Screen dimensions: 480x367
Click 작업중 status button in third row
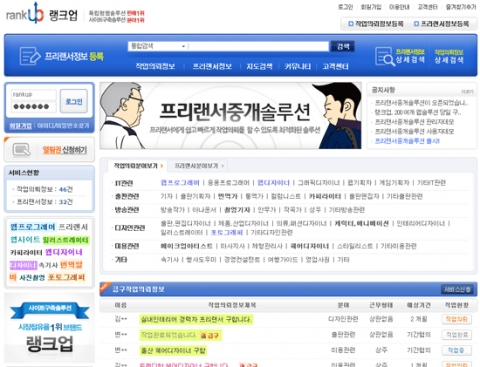click(x=457, y=350)
